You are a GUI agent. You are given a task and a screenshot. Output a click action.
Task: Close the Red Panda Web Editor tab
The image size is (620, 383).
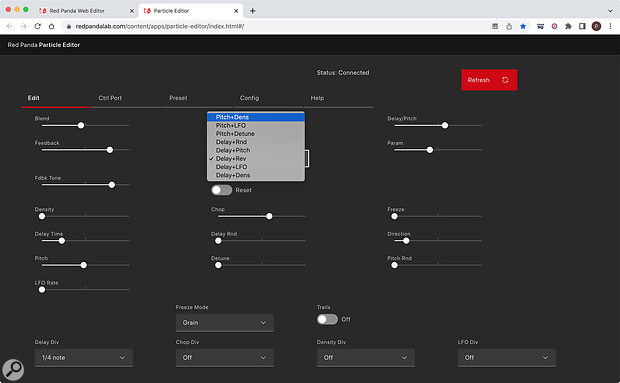tap(132, 11)
